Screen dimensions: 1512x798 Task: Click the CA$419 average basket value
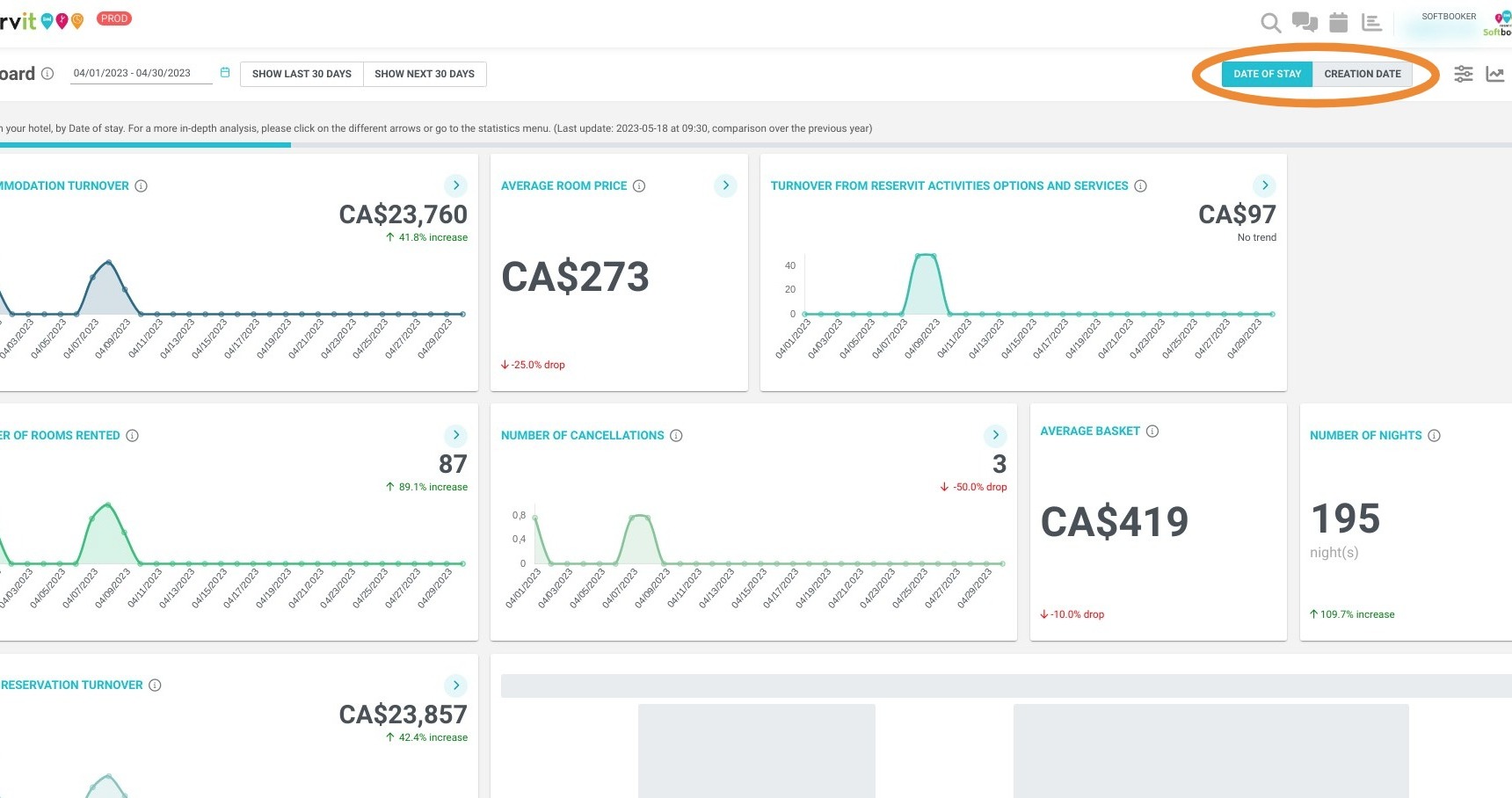coord(1115,522)
